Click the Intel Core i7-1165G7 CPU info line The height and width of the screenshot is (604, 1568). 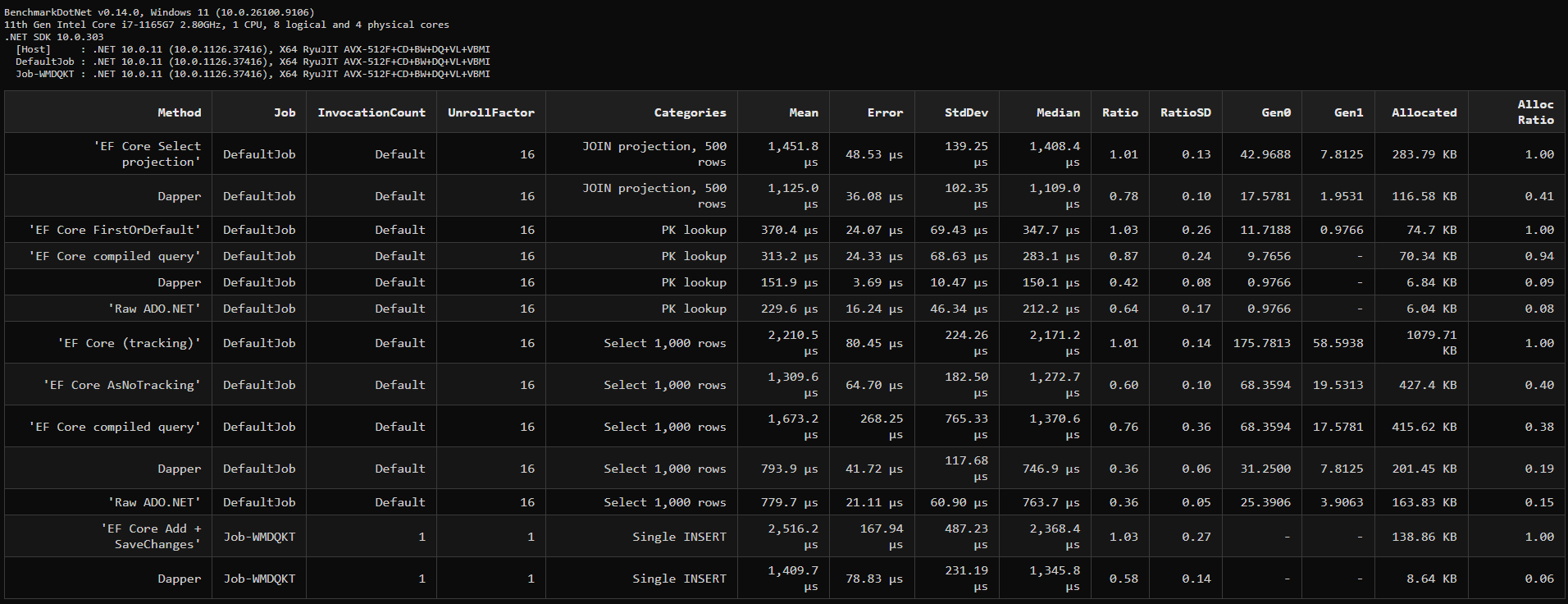226,25
